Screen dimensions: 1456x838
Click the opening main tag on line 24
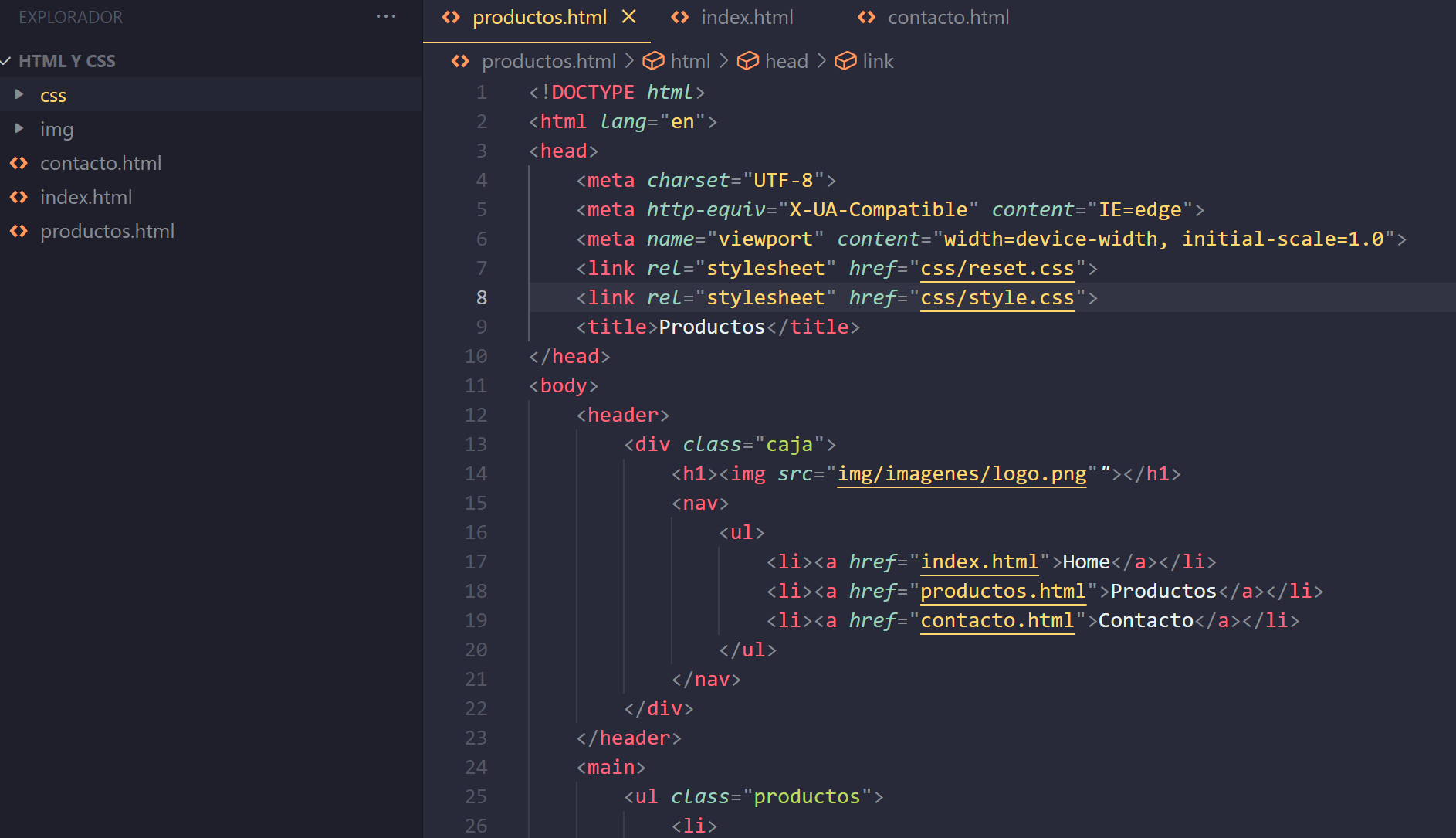coord(611,767)
